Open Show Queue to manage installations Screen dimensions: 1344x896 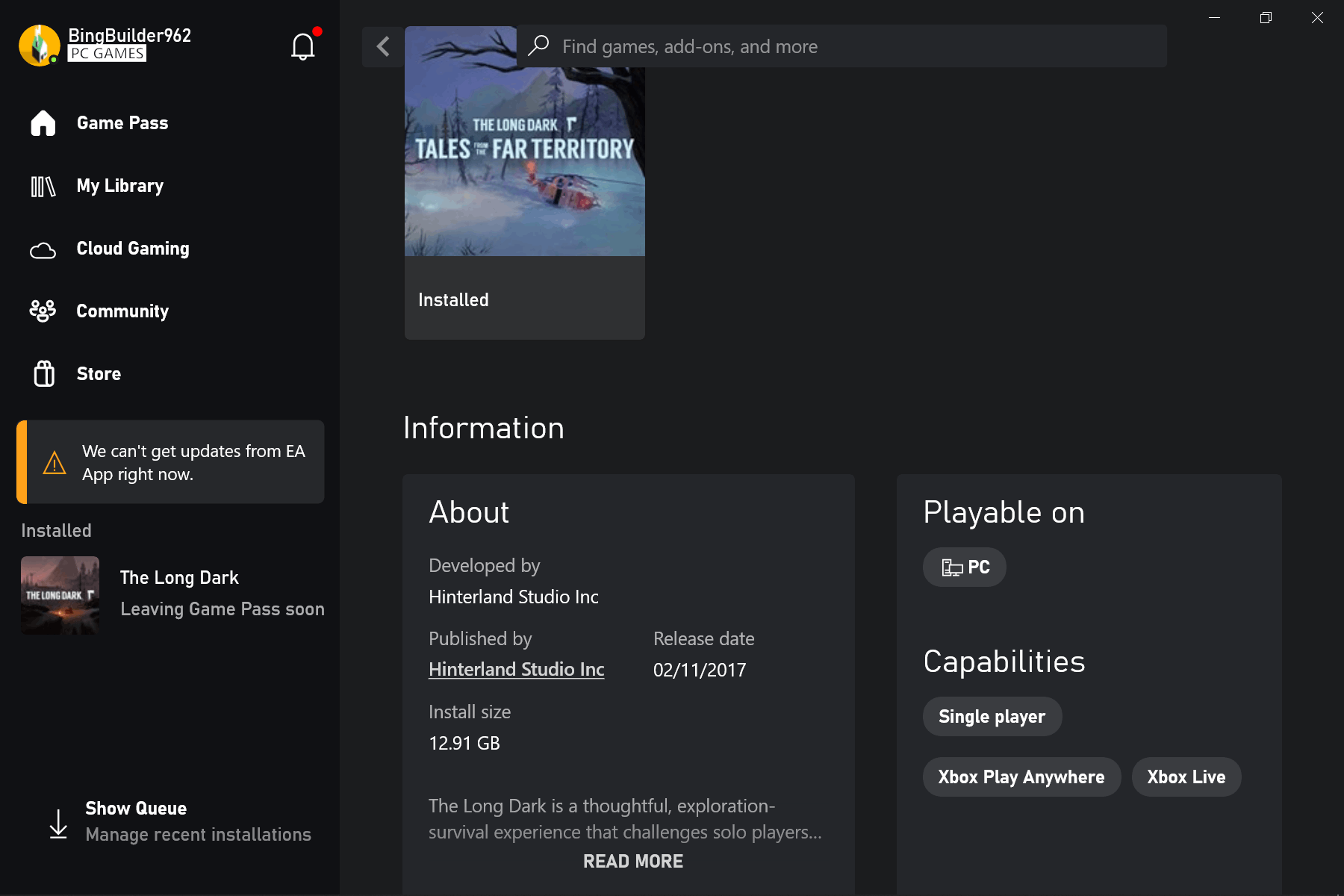pos(179,821)
